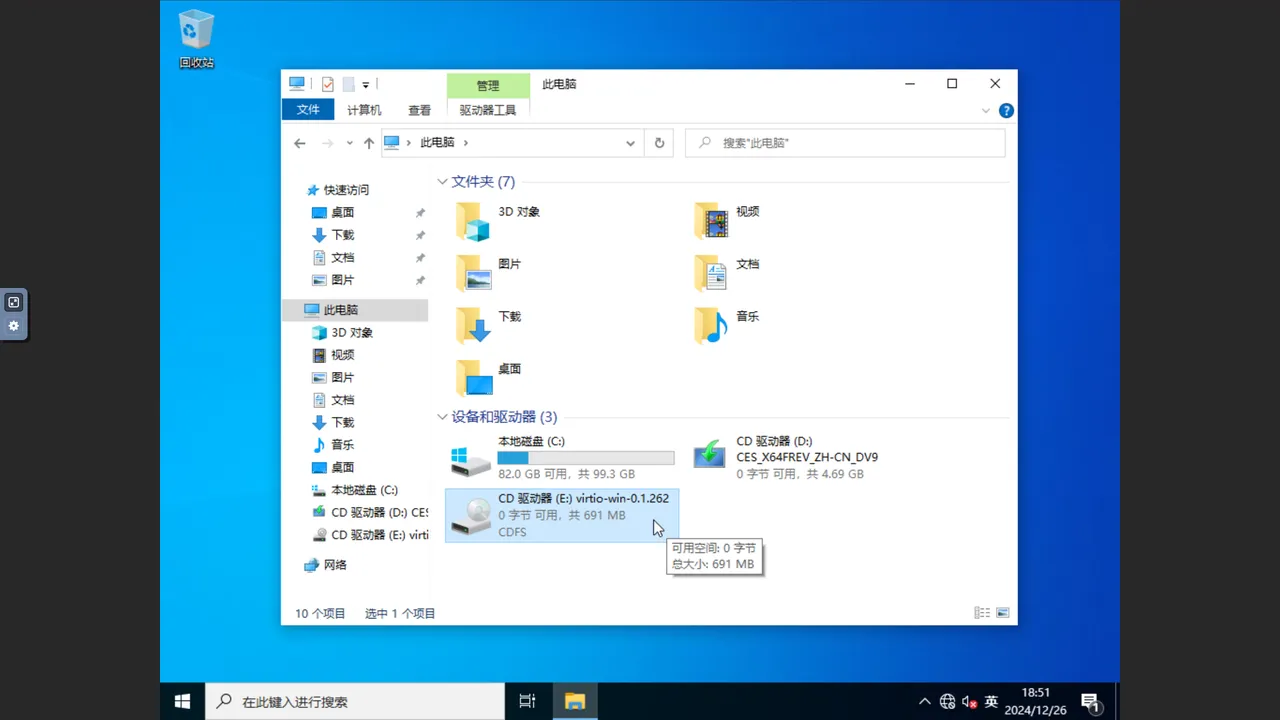Click the refresh button beside address bar
1280x720 pixels.
659,143
